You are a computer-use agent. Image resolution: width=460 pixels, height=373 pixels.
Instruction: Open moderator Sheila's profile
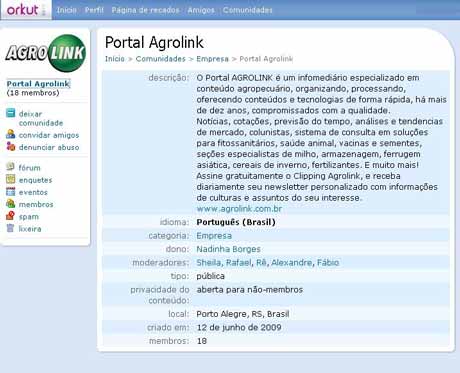click(x=208, y=262)
